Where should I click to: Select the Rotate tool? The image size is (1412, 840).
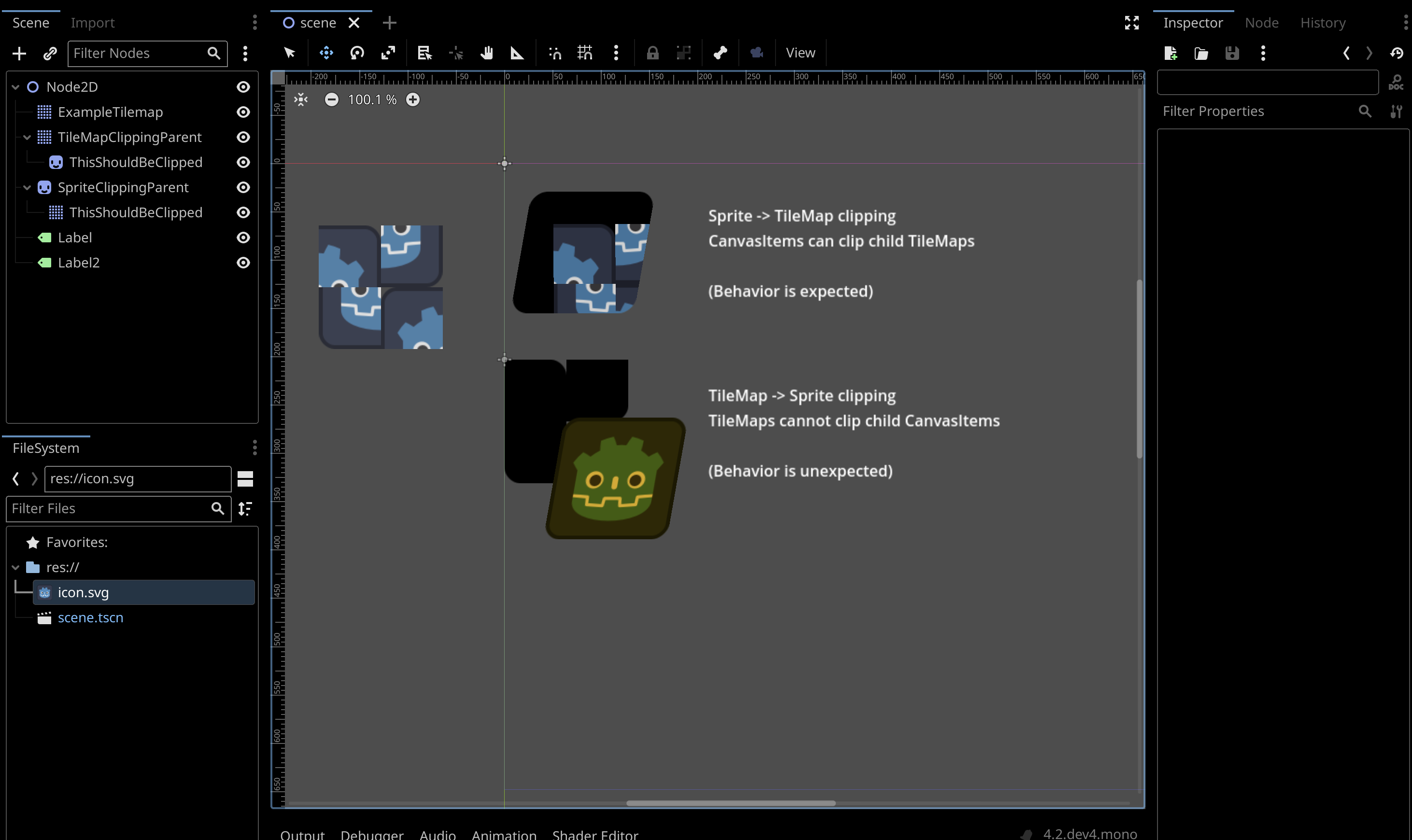[356, 53]
